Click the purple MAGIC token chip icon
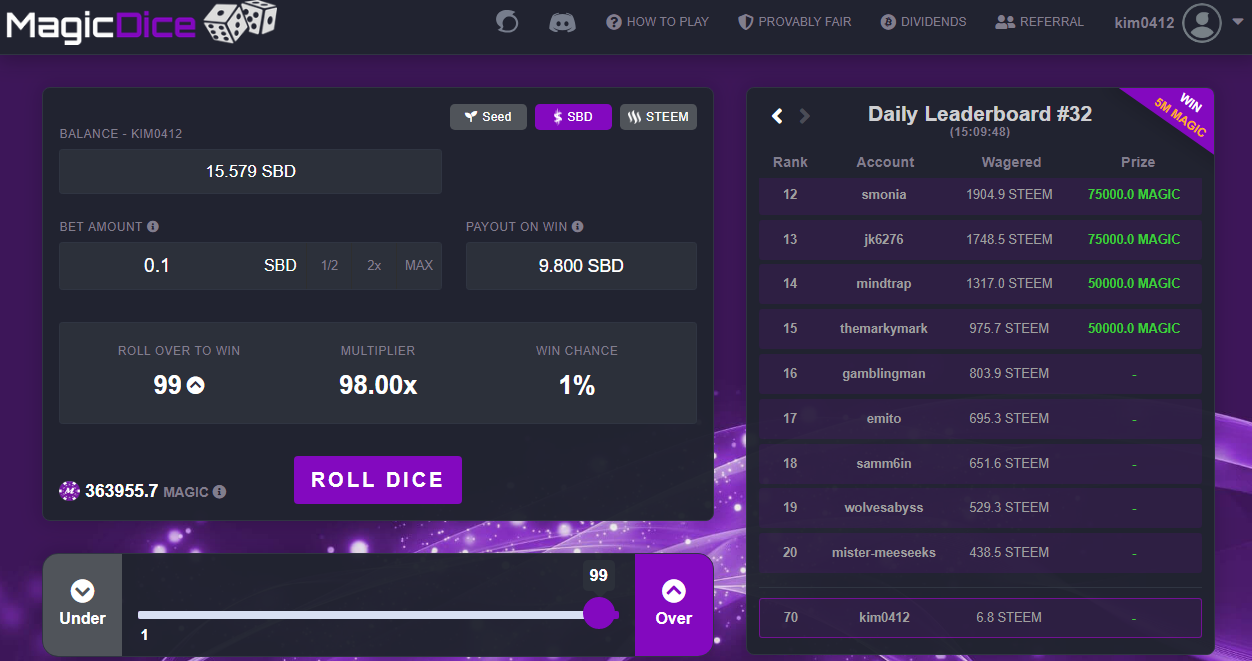The height and width of the screenshot is (661, 1252). pos(69,491)
